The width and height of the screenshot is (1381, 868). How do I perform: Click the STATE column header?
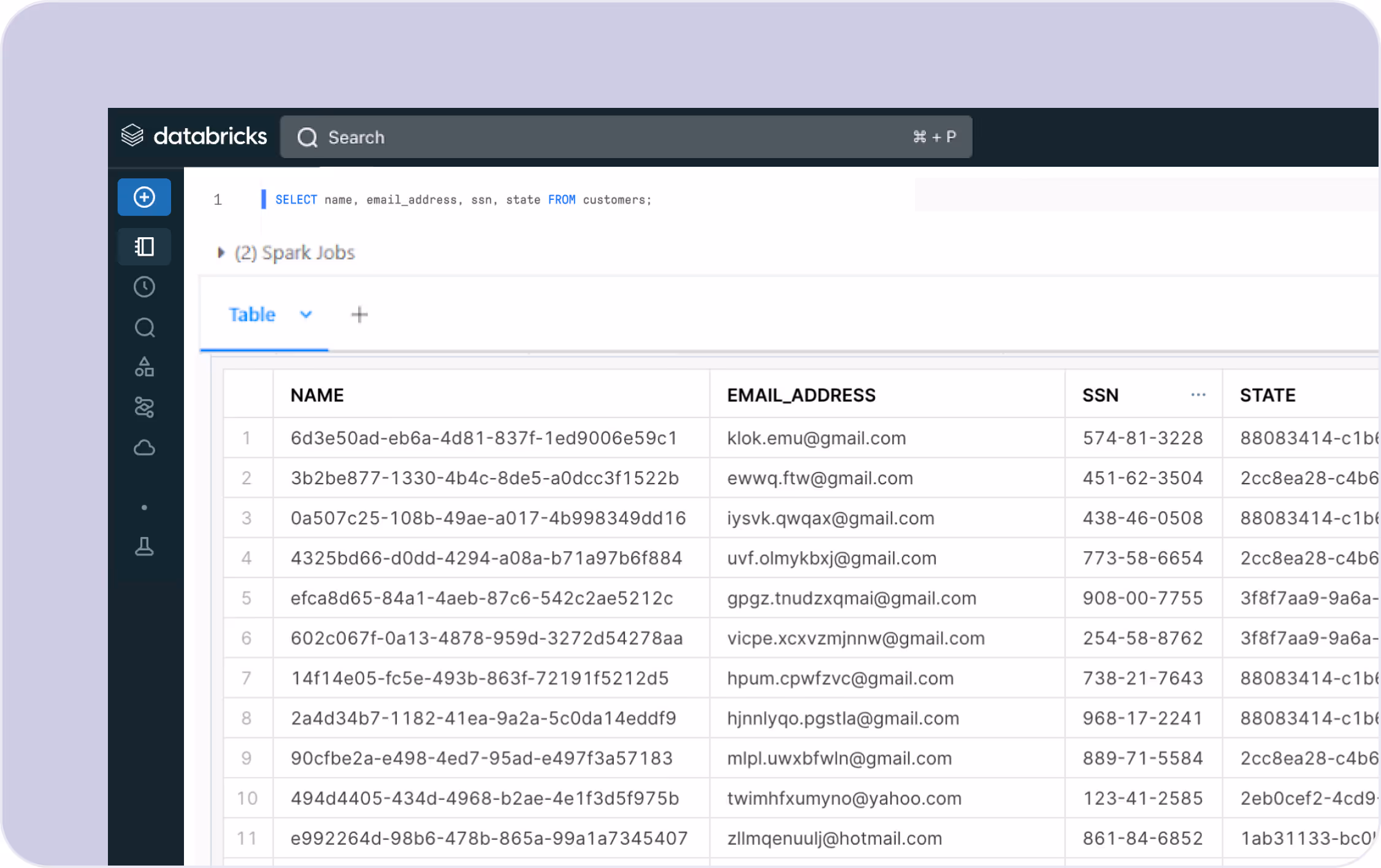(1268, 395)
